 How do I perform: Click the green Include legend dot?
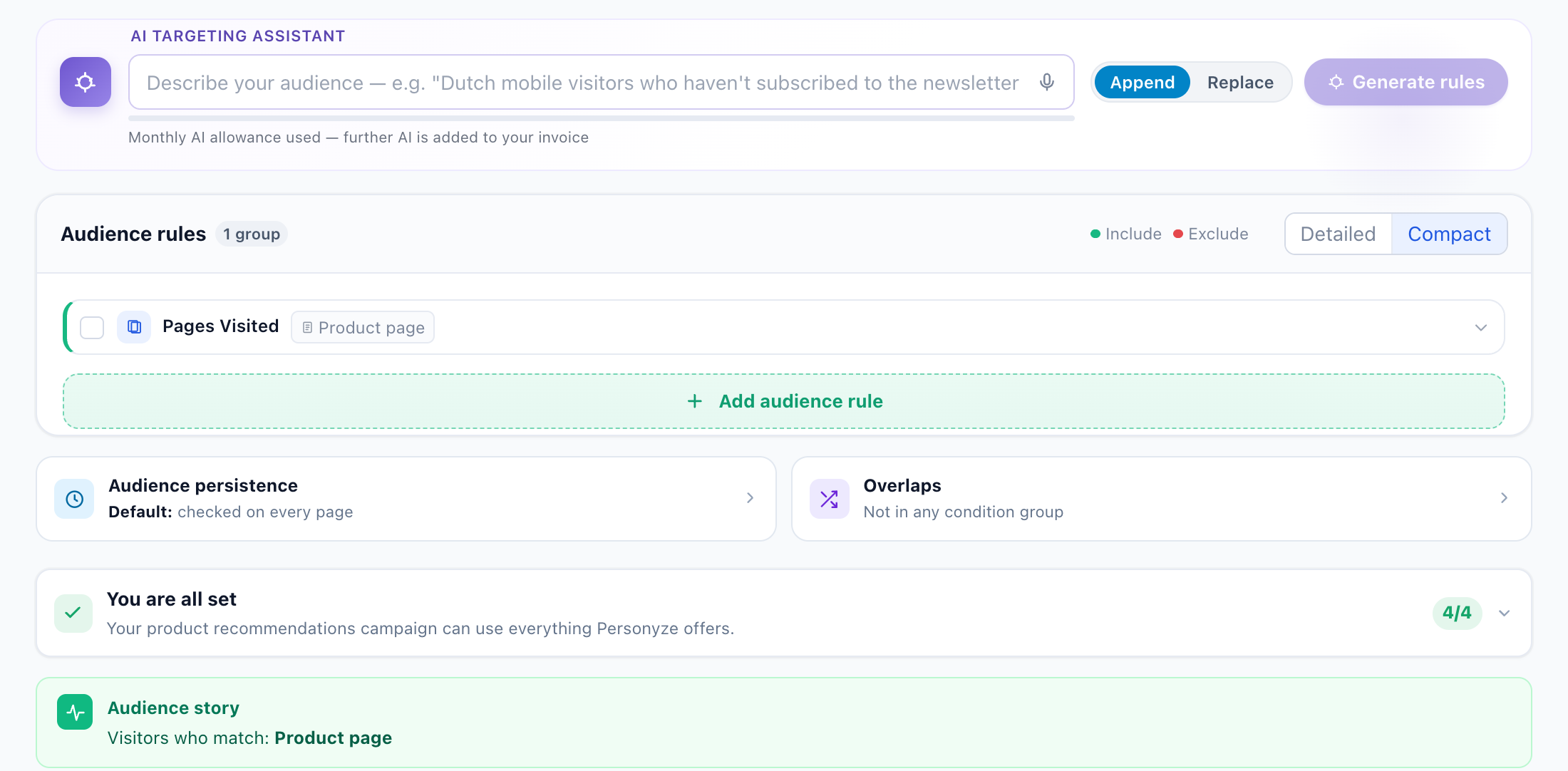1095,234
